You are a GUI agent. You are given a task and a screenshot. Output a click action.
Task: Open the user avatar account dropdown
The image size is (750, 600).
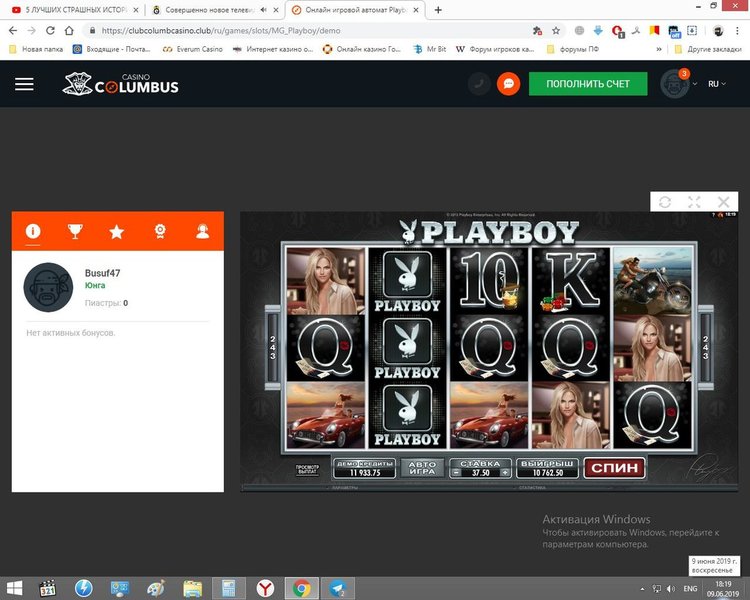[678, 84]
